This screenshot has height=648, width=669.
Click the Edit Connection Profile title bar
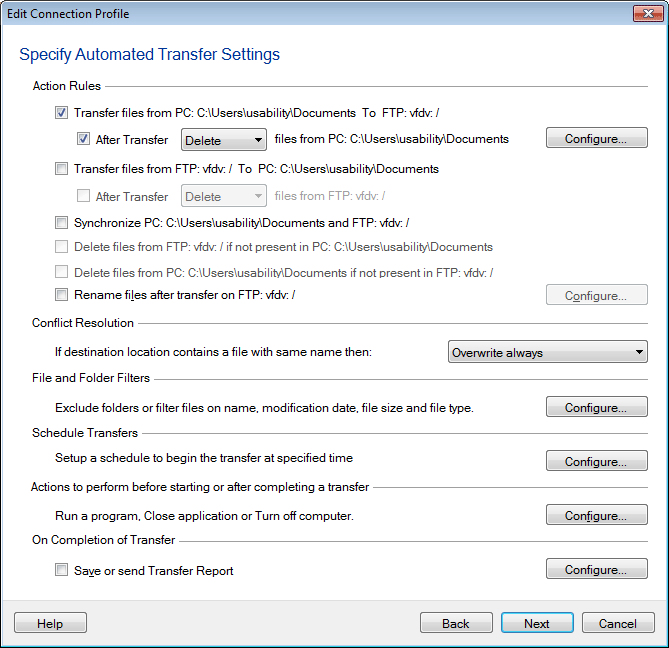pyautogui.click(x=300, y=14)
